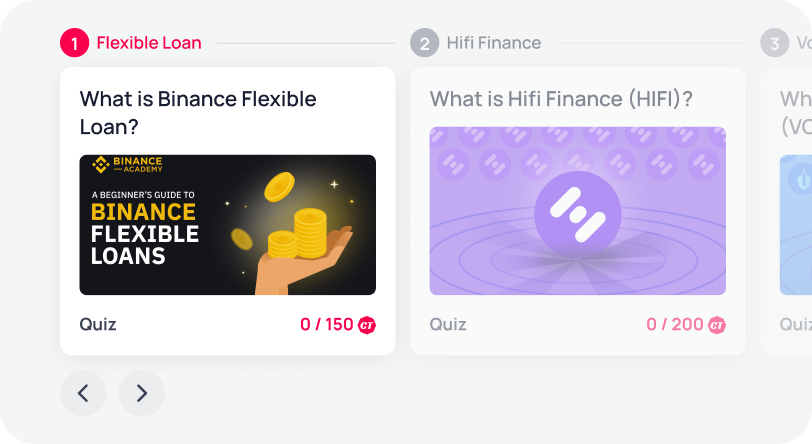The width and height of the screenshot is (812, 444).
Task: Click the What is Binance Flexible Loan? title
Action: (198, 113)
